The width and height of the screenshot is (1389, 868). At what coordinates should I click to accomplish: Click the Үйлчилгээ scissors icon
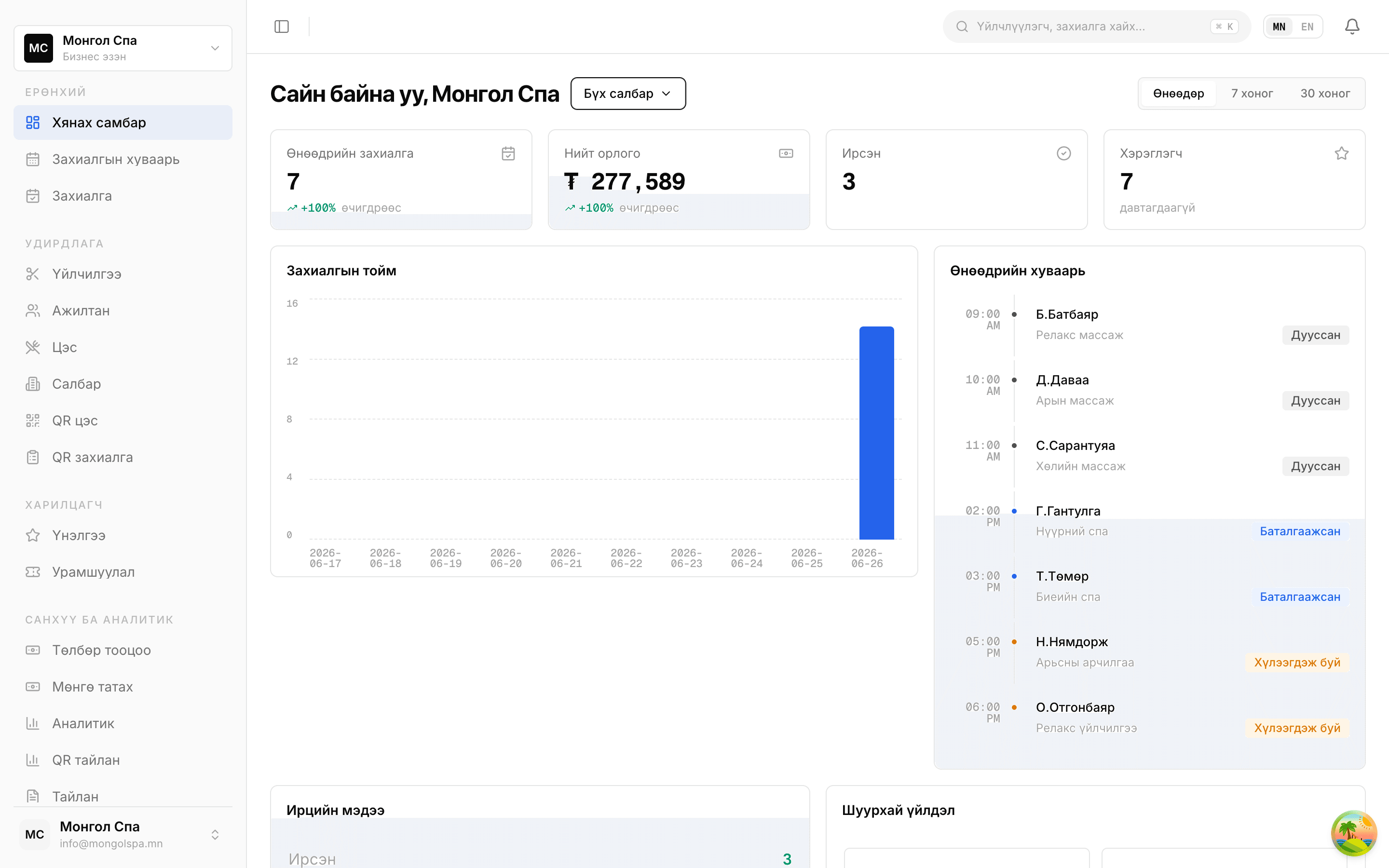coord(33,274)
